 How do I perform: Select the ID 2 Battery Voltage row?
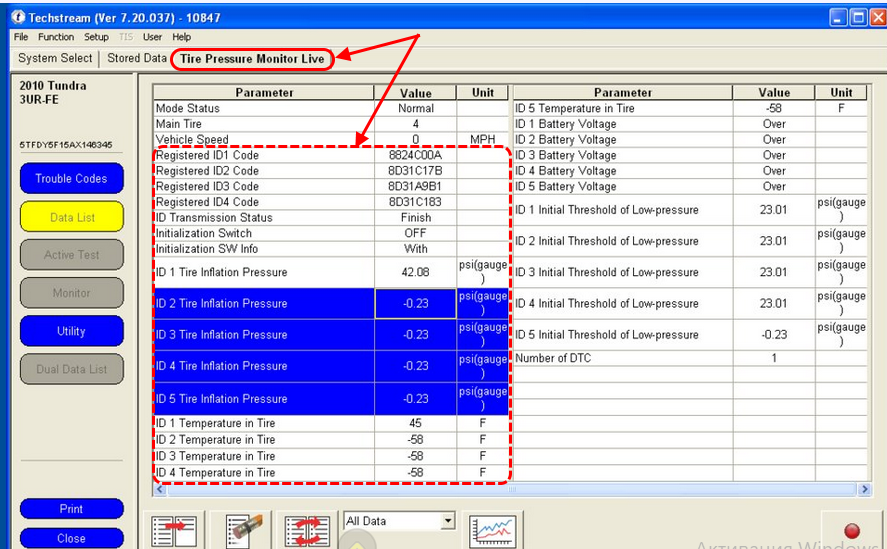pyautogui.click(x=690, y=139)
